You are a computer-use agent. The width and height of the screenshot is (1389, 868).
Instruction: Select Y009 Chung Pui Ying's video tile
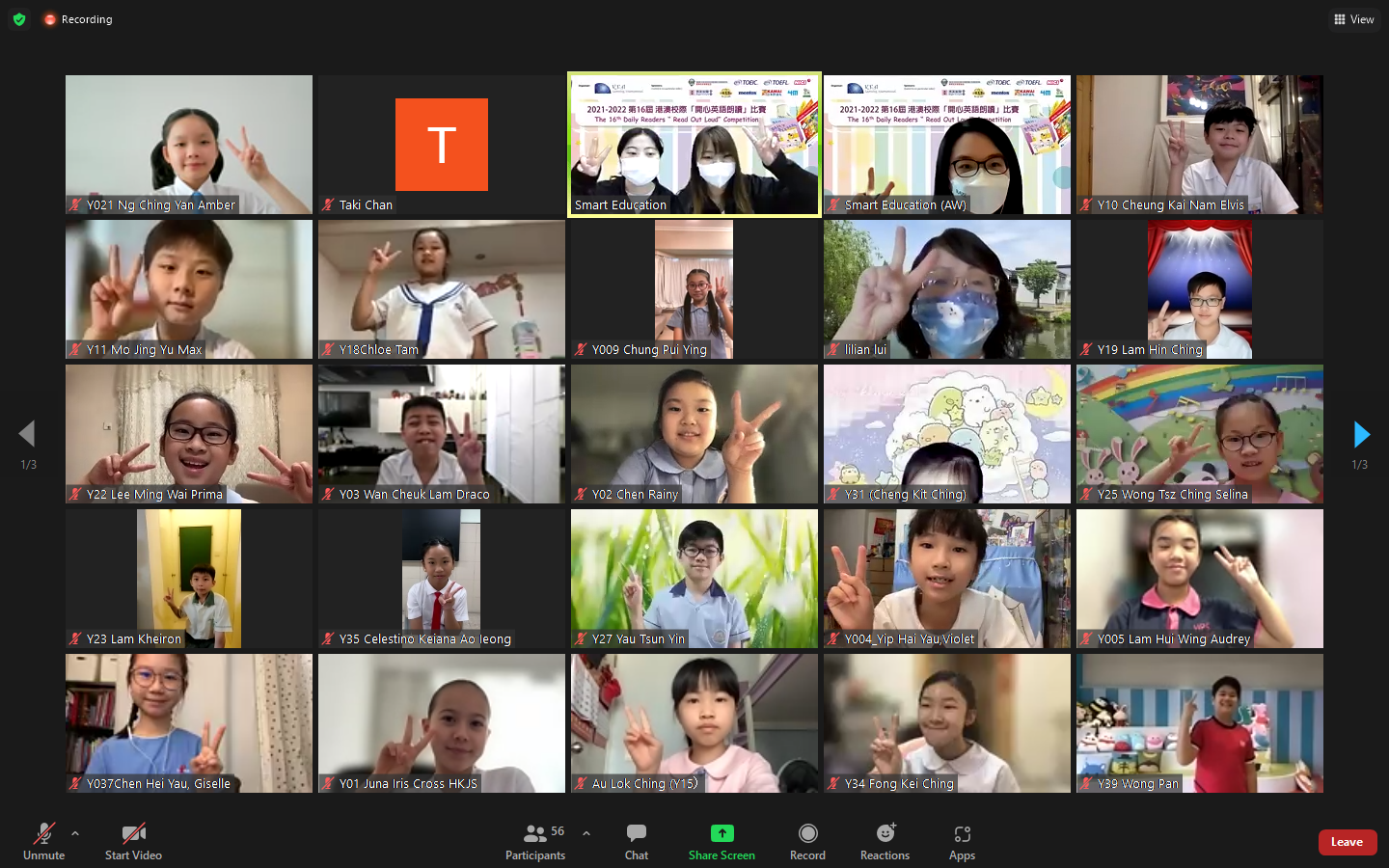coord(694,289)
